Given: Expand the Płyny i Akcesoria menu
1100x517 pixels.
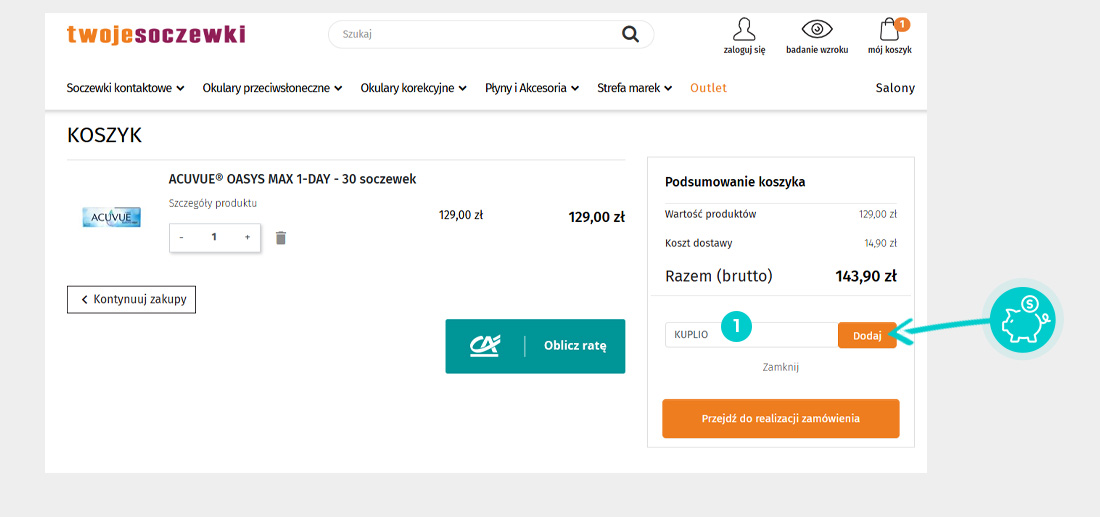Looking at the screenshot, I should point(532,88).
